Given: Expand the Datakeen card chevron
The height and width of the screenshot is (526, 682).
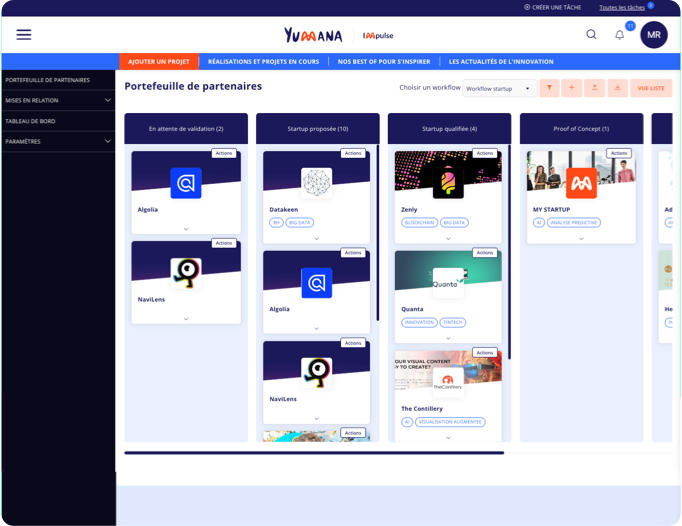Looking at the screenshot, I should [317, 238].
